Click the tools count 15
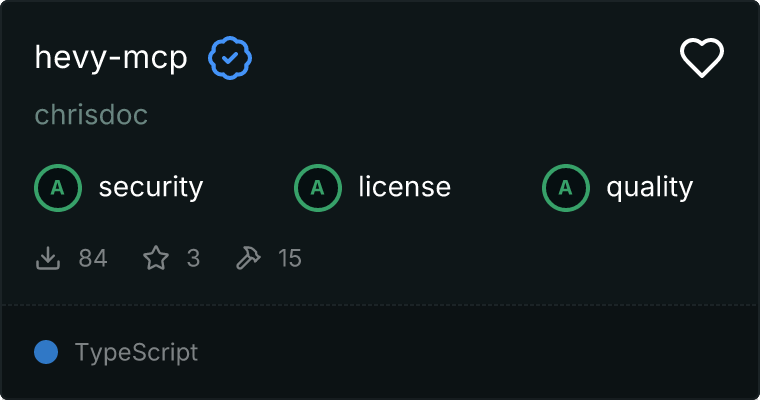 pyautogui.click(x=289, y=259)
